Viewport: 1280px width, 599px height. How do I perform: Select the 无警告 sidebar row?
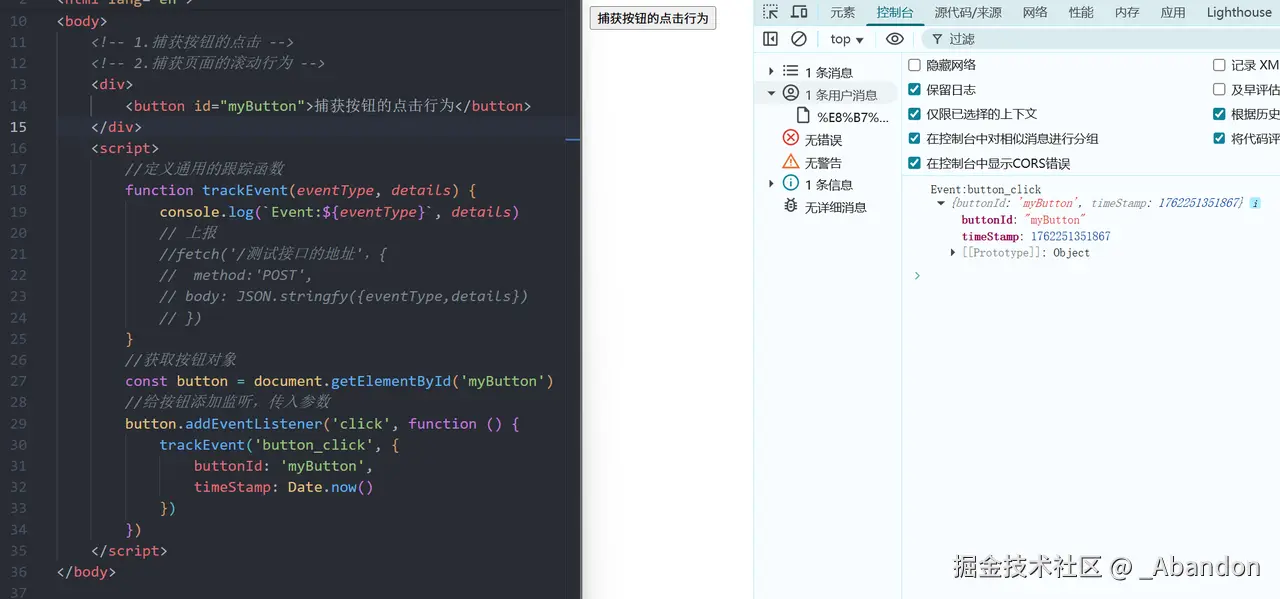click(x=826, y=162)
